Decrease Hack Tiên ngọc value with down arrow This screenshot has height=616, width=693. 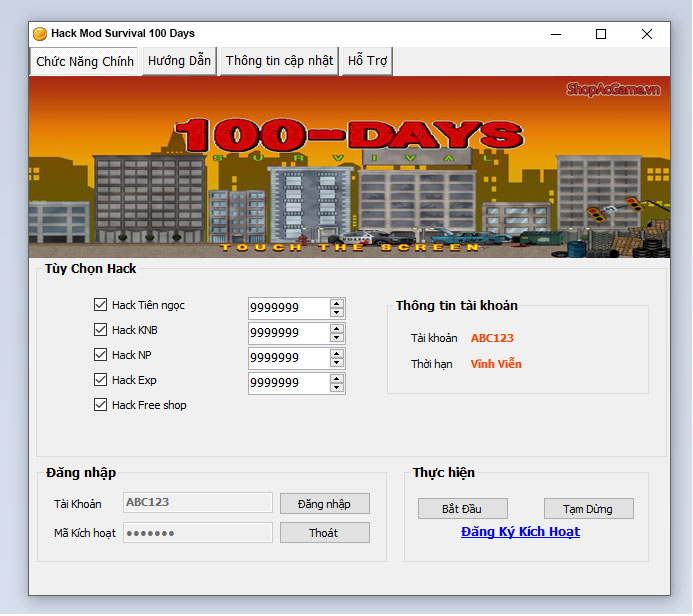[x=337, y=313]
